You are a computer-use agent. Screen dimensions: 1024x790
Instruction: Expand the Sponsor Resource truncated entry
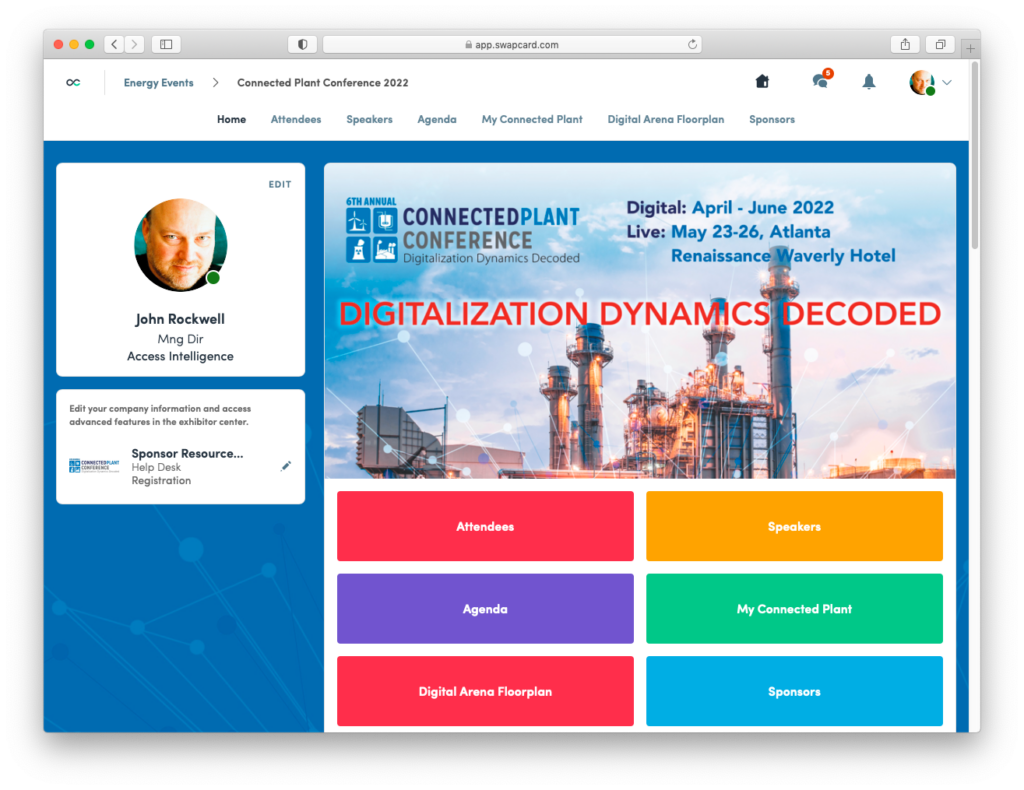185,453
